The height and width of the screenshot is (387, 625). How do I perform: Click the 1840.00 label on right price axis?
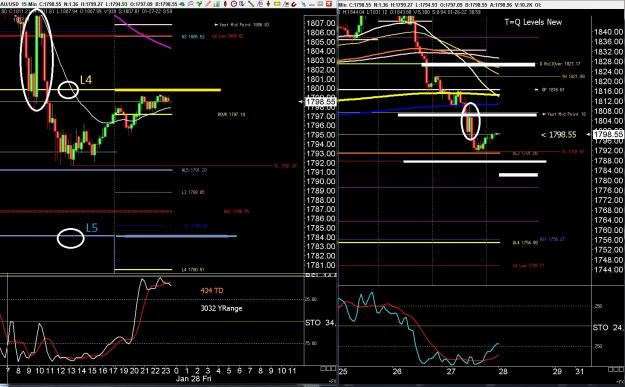point(608,32)
